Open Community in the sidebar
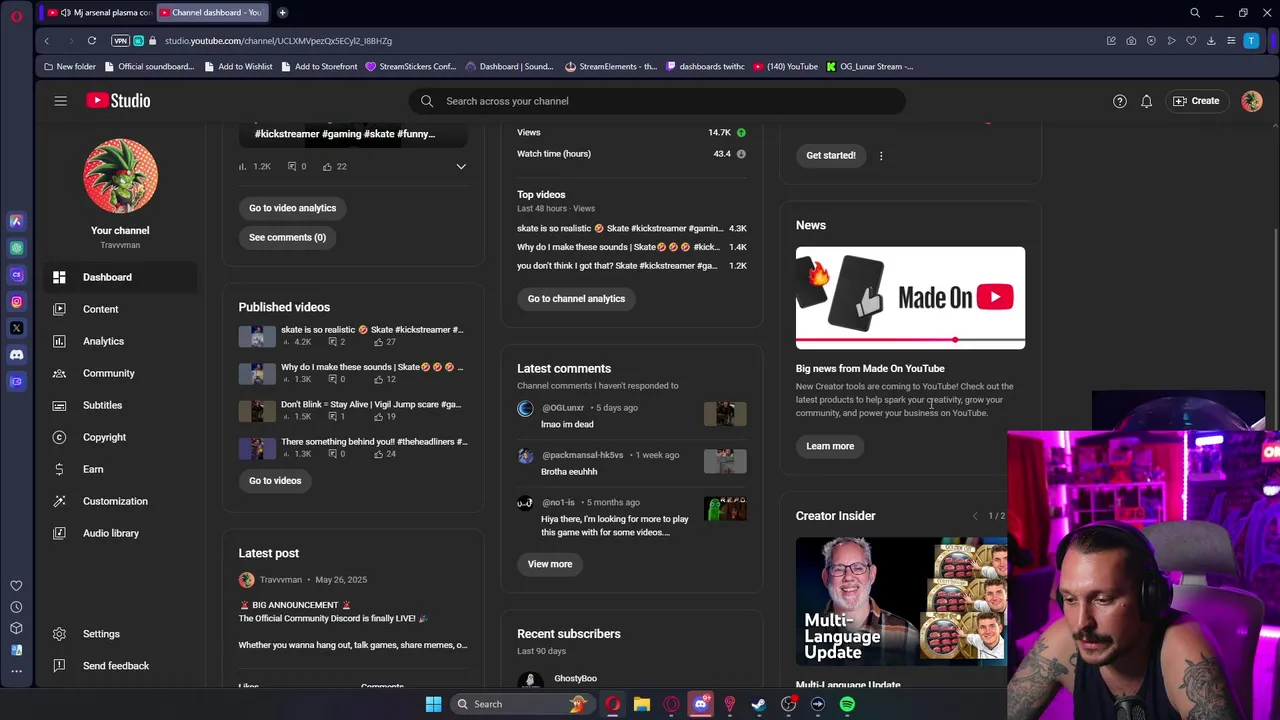 [120, 373]
